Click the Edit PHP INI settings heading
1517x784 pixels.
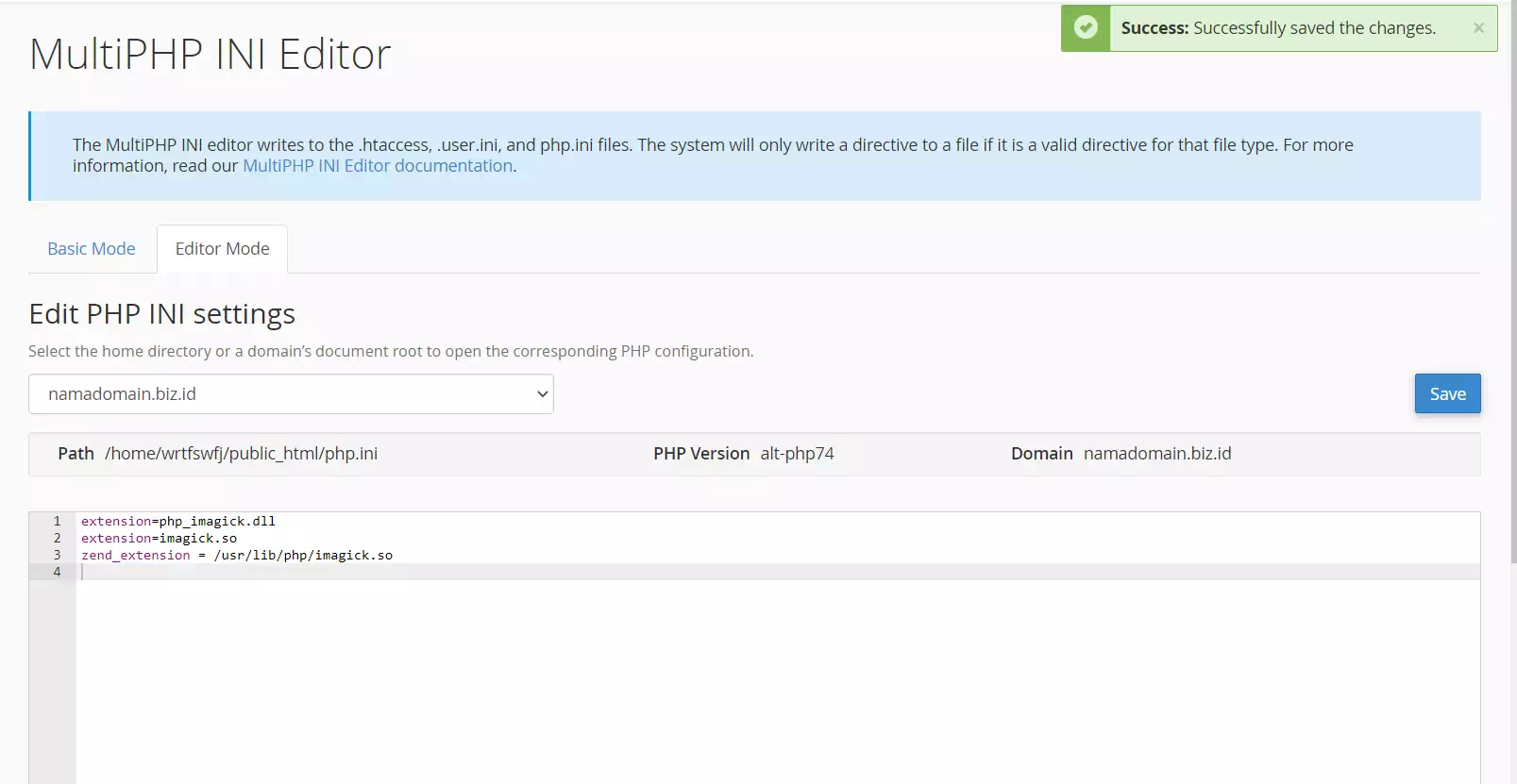point(162,314)
